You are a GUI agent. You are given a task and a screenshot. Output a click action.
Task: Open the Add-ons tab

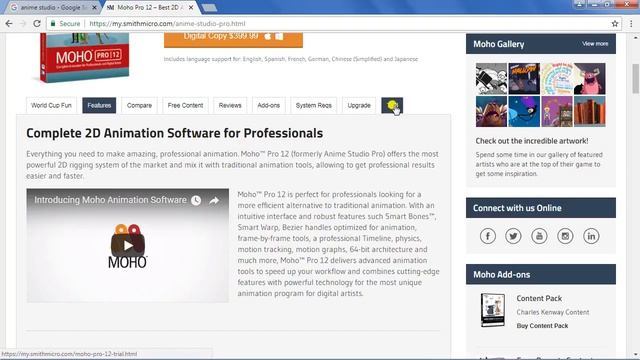tap(269, 105)
